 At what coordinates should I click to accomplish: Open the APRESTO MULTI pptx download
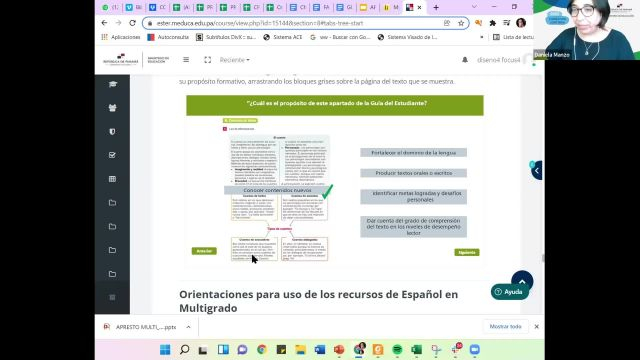pos(140,327)
